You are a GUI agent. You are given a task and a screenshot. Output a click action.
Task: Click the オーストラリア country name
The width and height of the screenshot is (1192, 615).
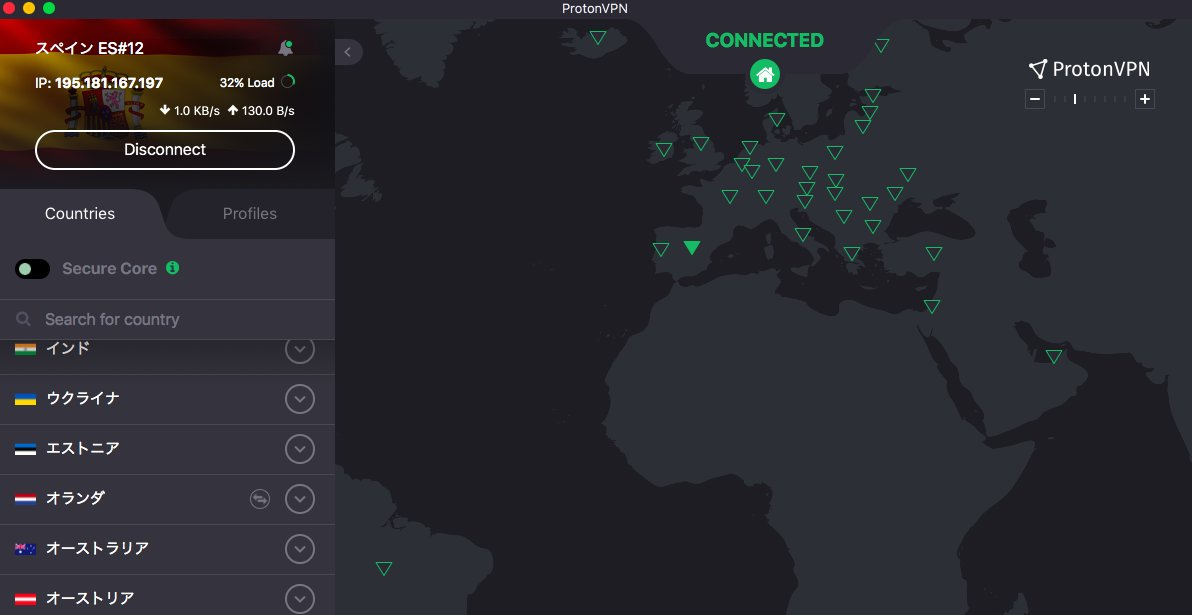[97, 548]
